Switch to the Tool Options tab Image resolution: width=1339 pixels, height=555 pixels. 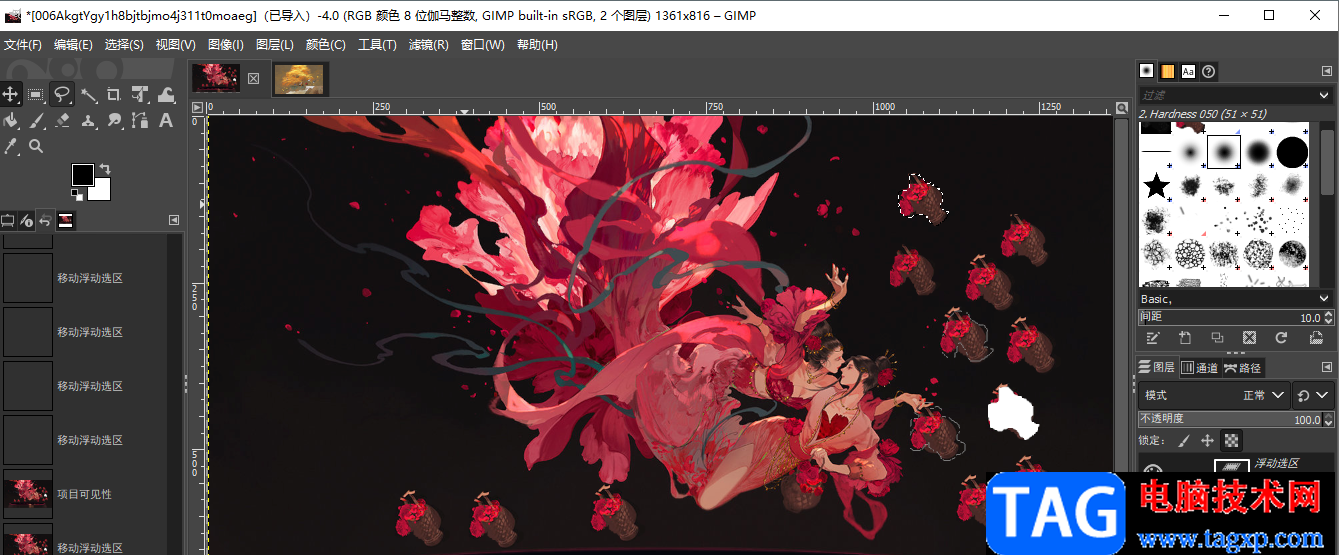pos(8,220)
